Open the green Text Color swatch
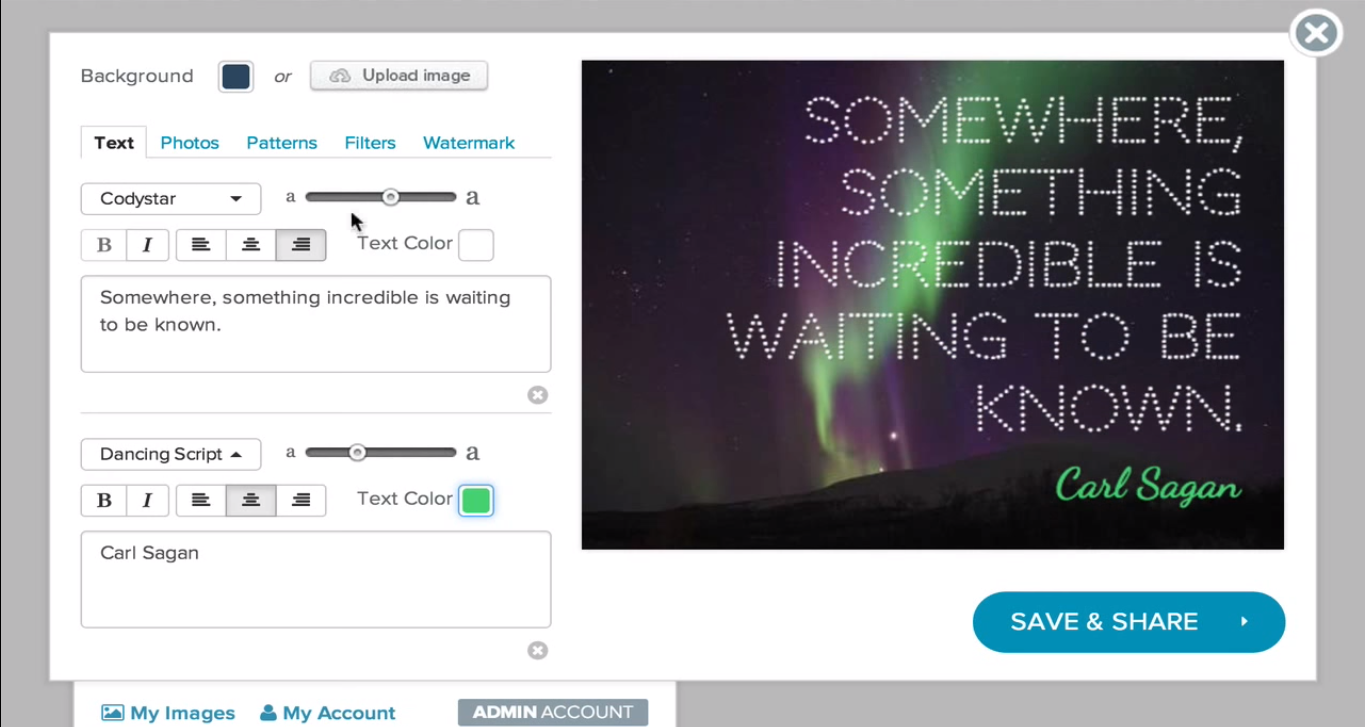Image resolution: width=1365 pixels, height=727 pixels. [x=476, y=500]
